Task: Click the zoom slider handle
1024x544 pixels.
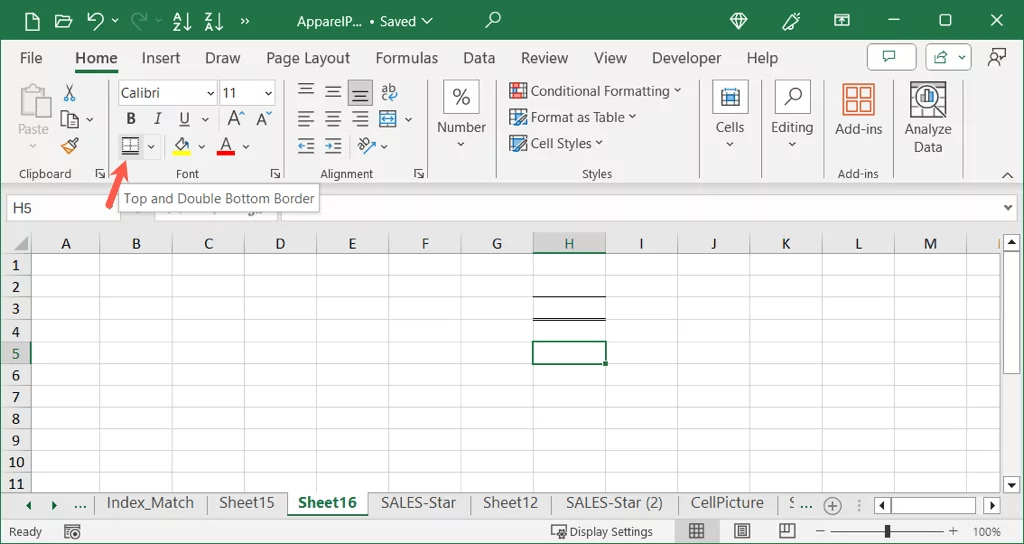Action: click(887, 532)
